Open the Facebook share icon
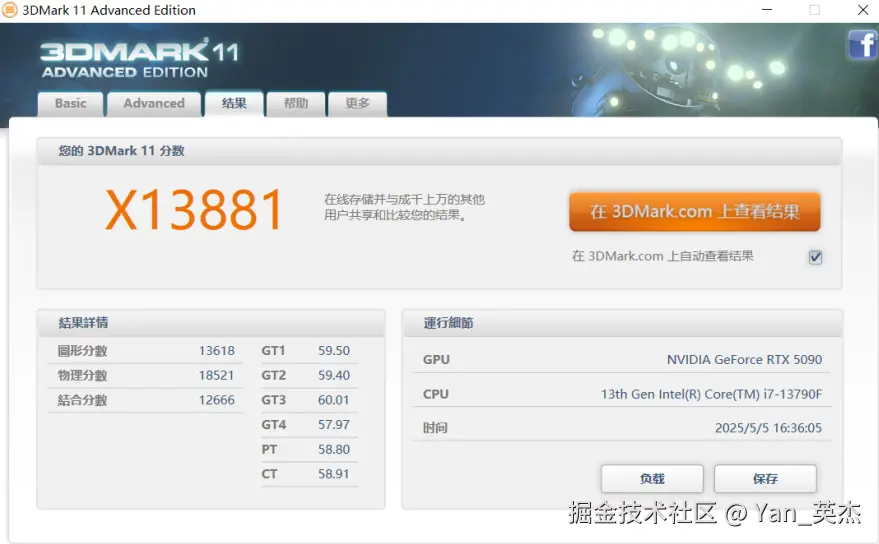 pos(862,45)
